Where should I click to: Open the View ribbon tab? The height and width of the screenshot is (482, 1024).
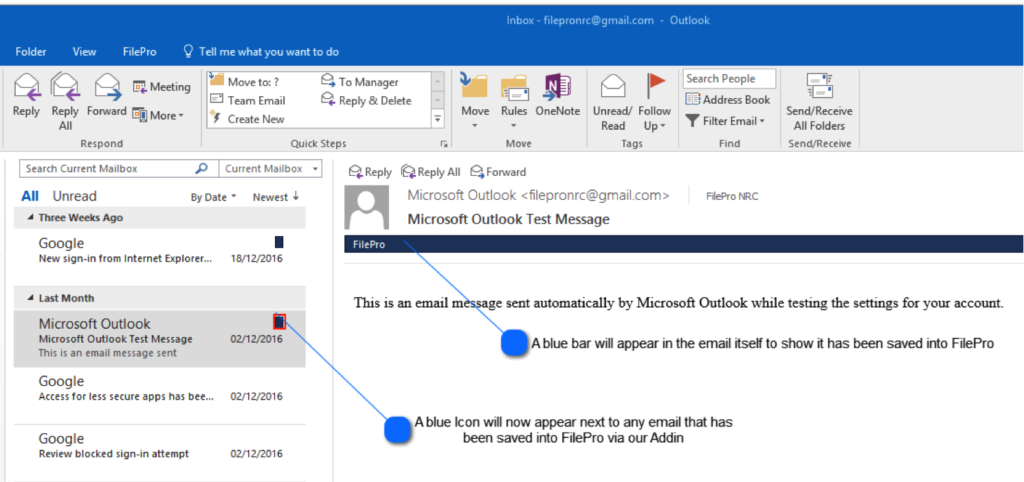84,52
